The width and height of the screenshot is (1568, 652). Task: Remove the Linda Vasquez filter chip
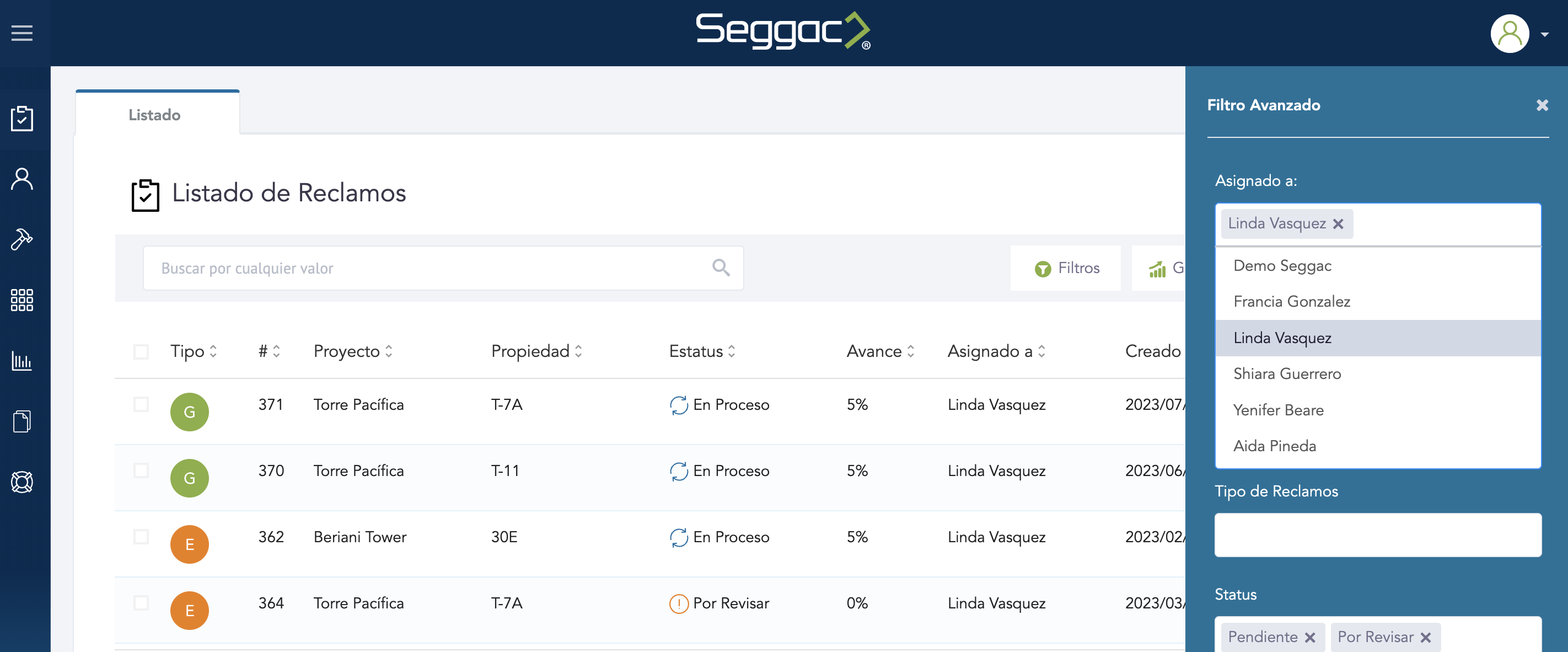pos(1338,224)
